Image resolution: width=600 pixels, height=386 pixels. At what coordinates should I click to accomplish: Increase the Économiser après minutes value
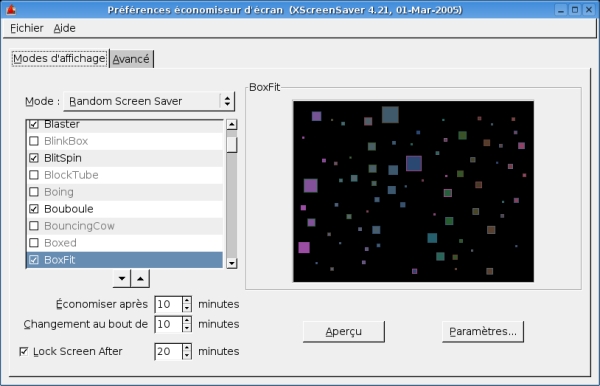click(x=187, y=300)
